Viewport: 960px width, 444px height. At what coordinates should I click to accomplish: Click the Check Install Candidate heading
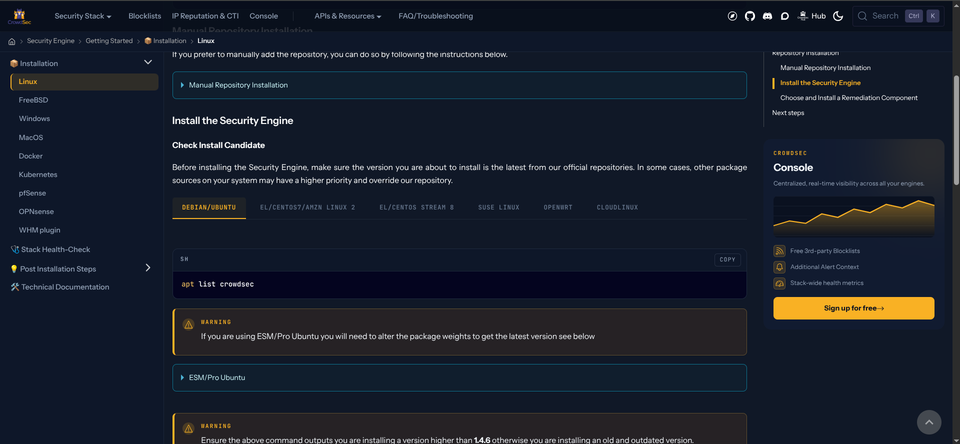[x=219, y=145]
